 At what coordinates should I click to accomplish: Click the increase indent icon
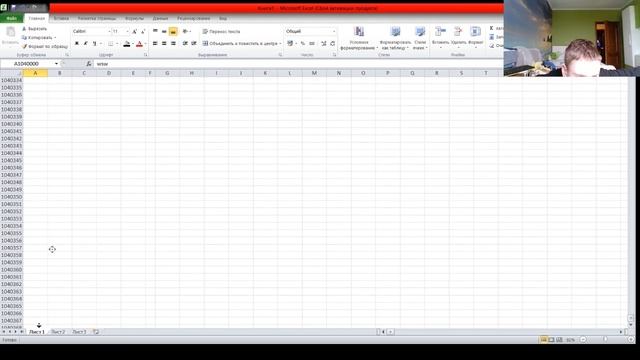tap(194, 43)
